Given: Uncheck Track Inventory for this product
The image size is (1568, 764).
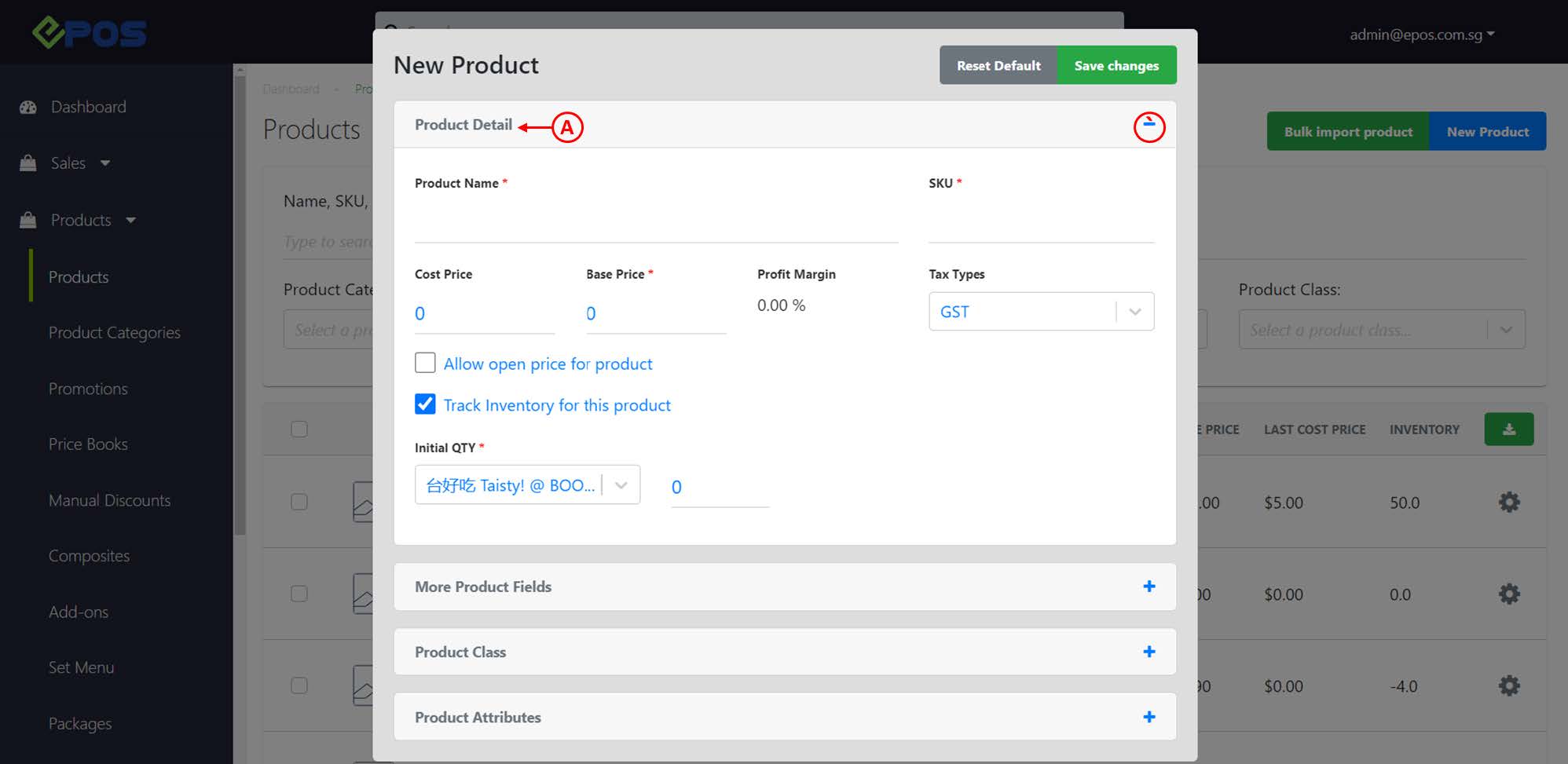Looking at the screenshot, I should click(x=425, y=404).
